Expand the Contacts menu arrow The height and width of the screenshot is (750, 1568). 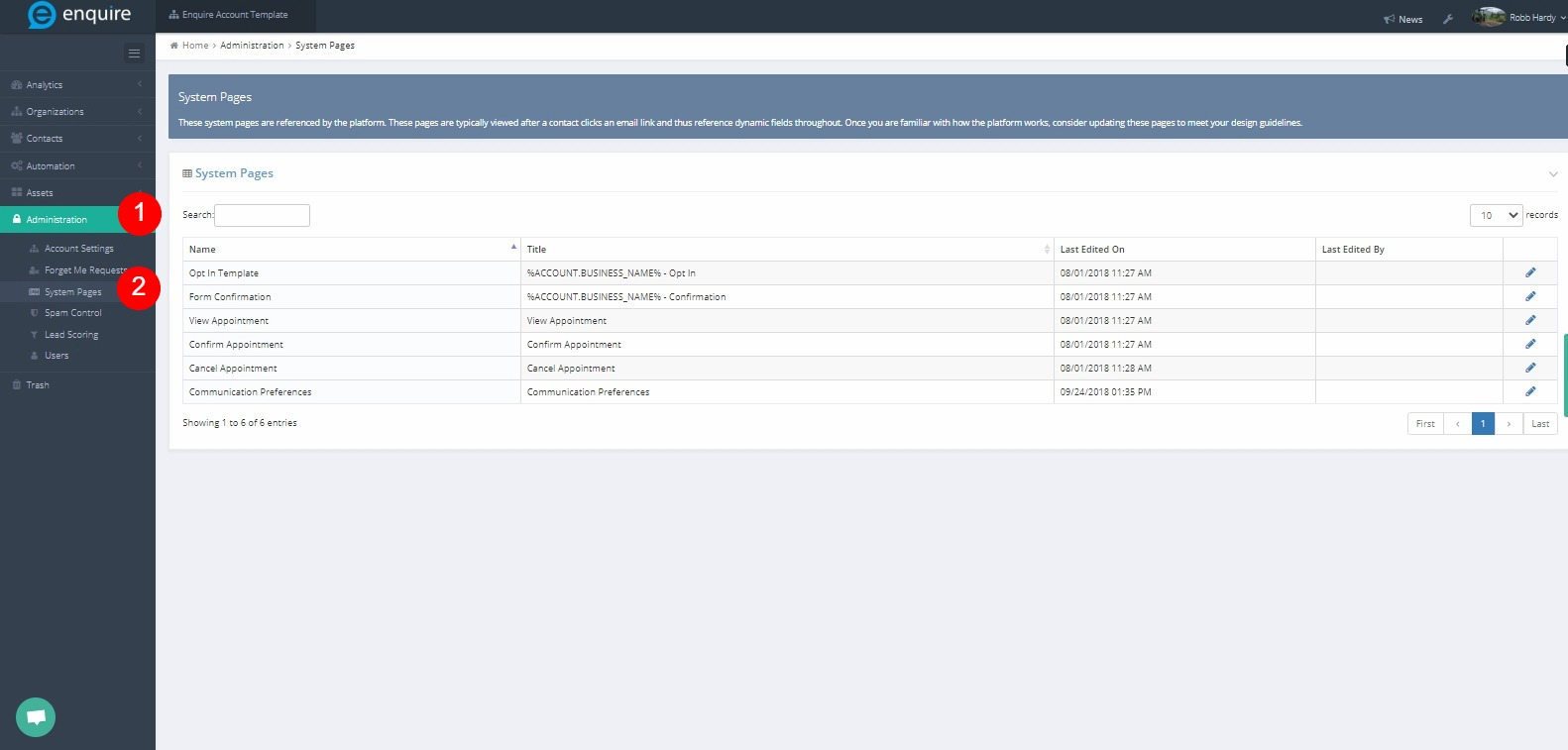pyautogui.click(x=140, y=139)
